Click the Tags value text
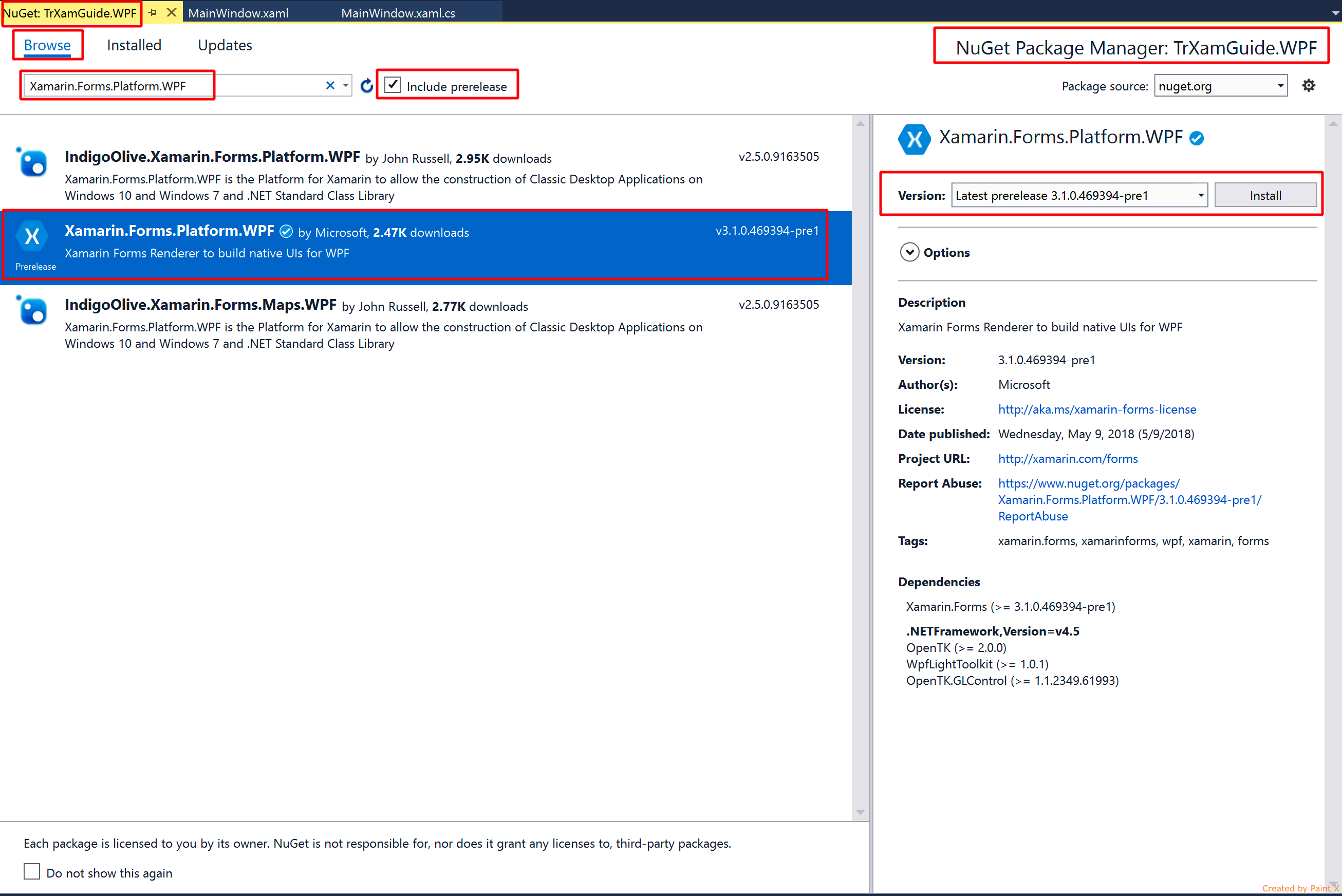1342x896 pixels. point(1133,541)
